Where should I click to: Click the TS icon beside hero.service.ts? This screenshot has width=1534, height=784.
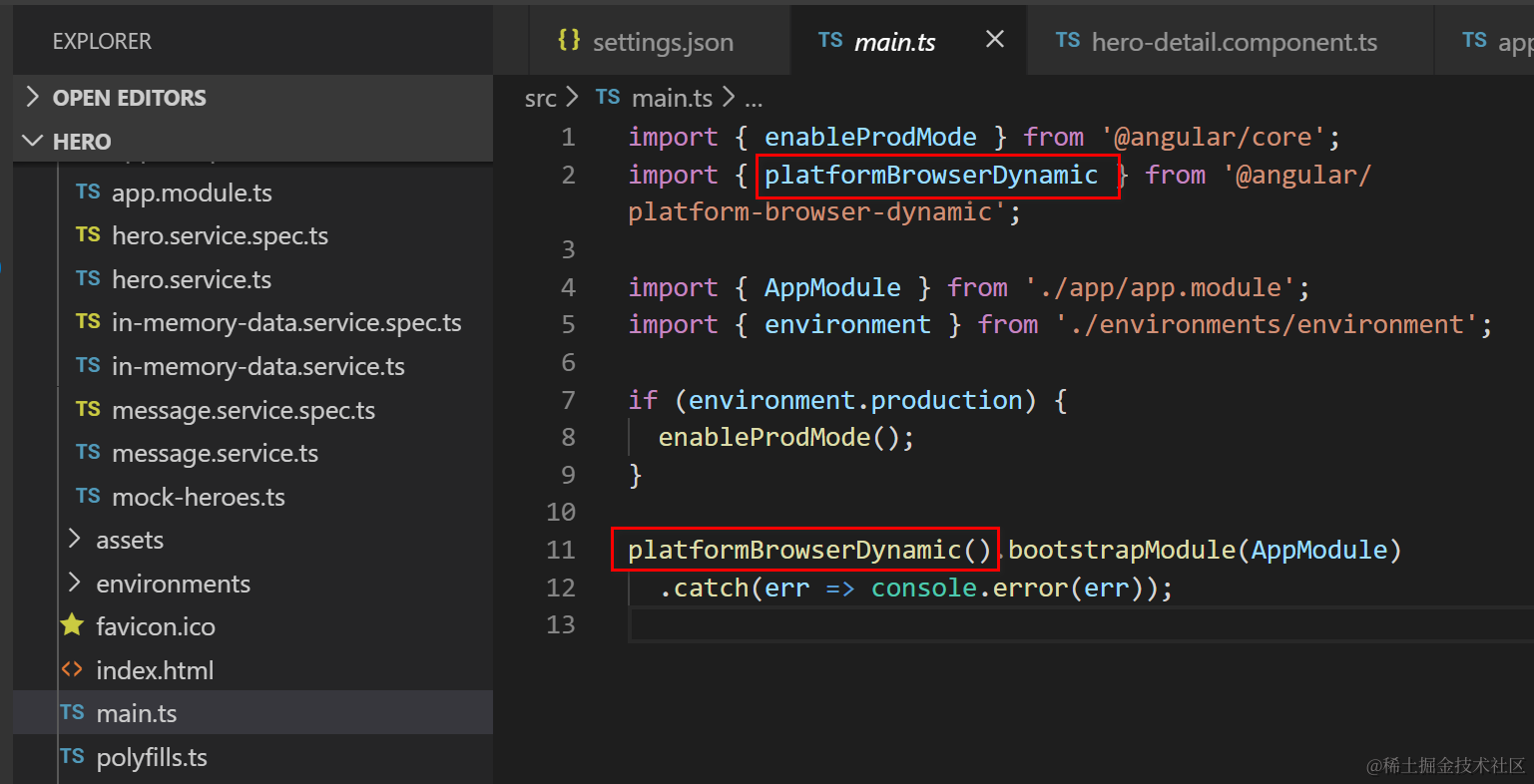pyautogui.click(x=88, y=278)
